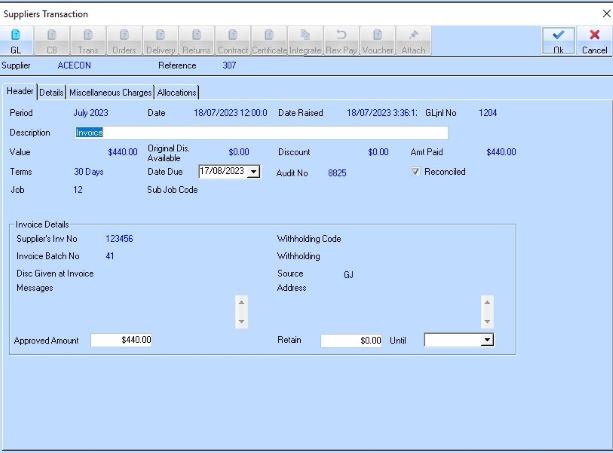Click the CB toolbar icon
This screenshot has height=453, width=613.
click(51, 40)
